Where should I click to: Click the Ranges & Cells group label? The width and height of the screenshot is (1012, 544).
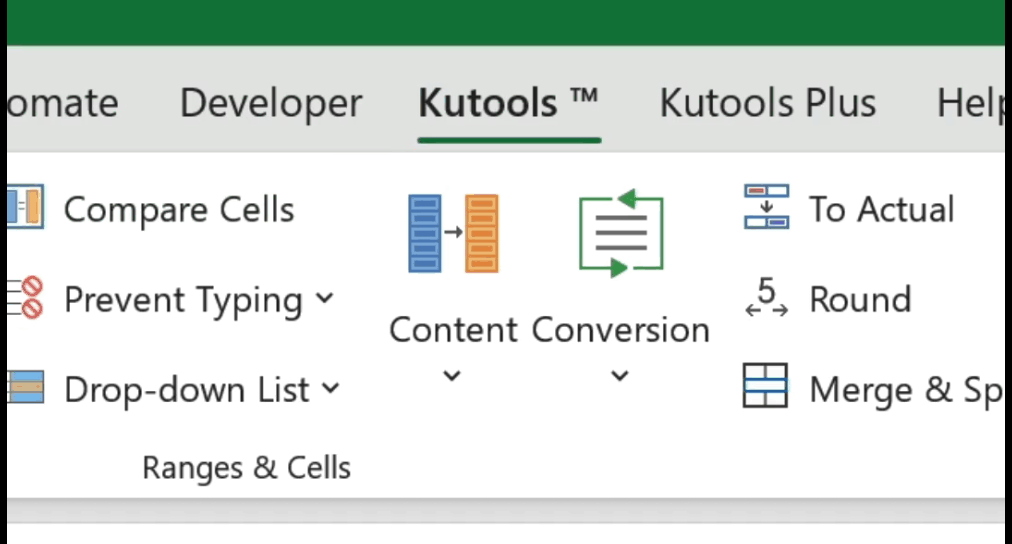(247, 468)
